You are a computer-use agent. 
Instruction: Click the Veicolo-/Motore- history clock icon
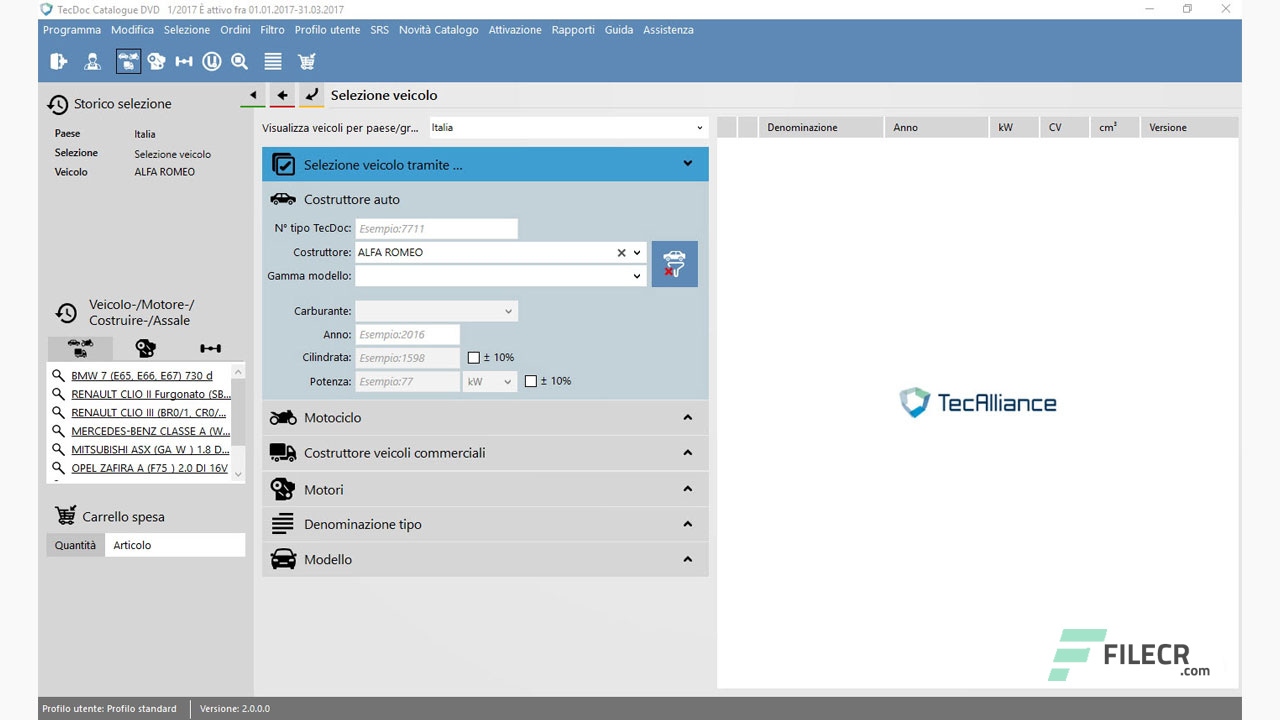click(x=67, y=314)
